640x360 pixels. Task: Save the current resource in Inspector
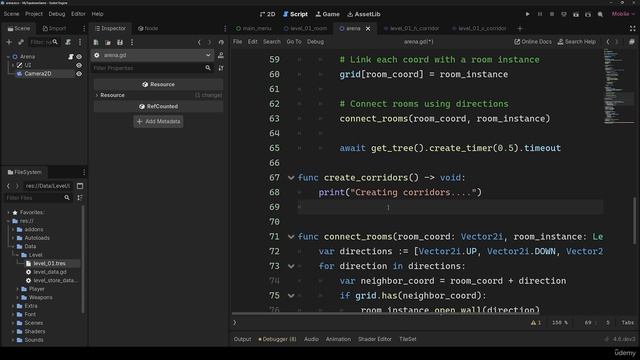[x=120, y=42]
